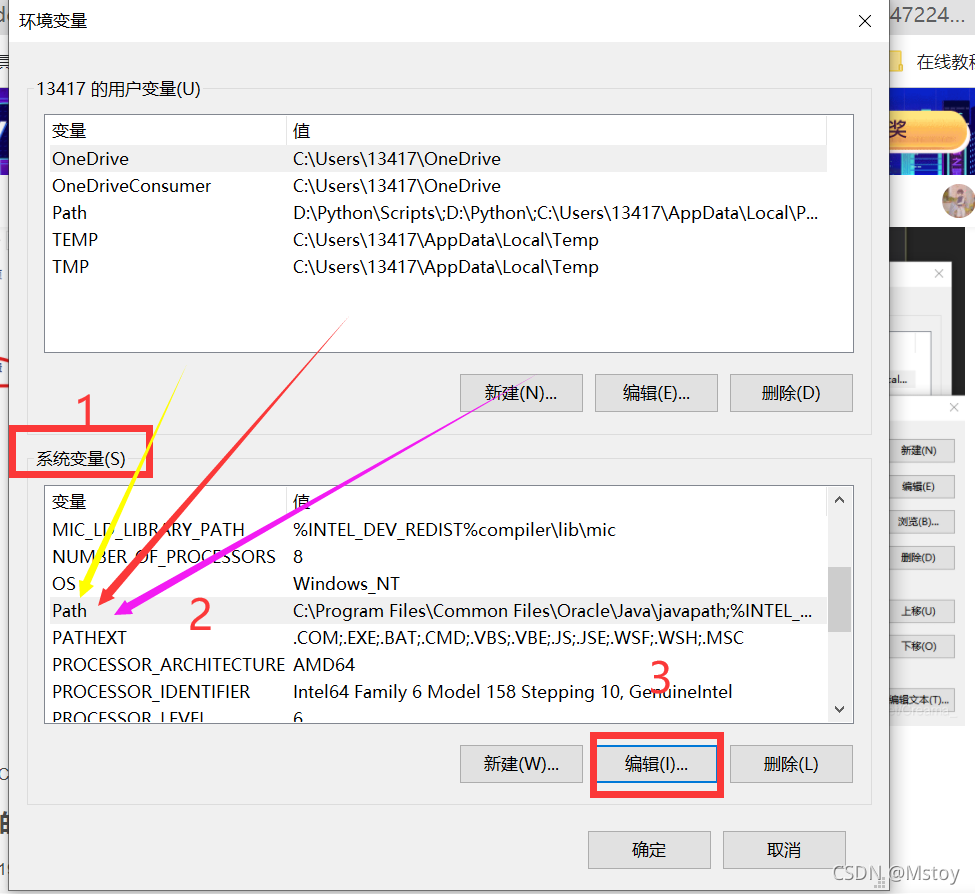Dismiss dialog with the 取消 button
The width and height of the screenshot is (975, 894).
tap(783, 849)
